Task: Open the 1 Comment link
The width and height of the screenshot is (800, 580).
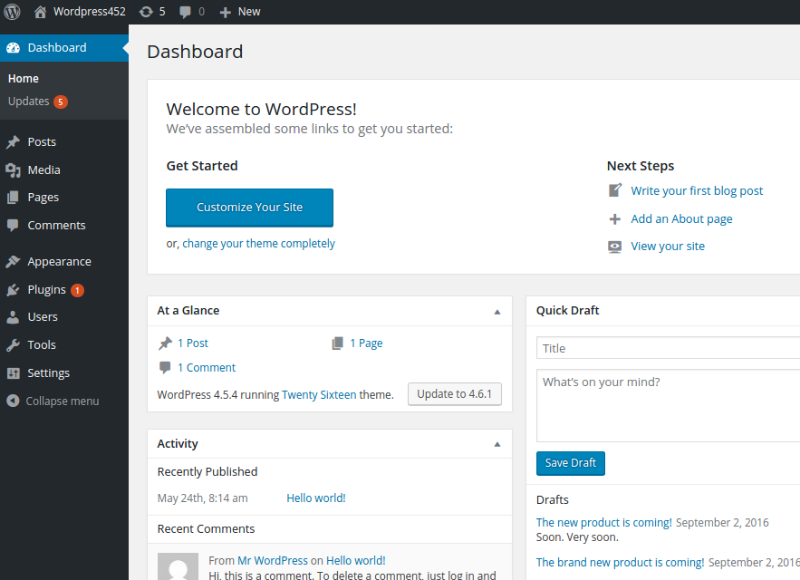Action: 207,368
